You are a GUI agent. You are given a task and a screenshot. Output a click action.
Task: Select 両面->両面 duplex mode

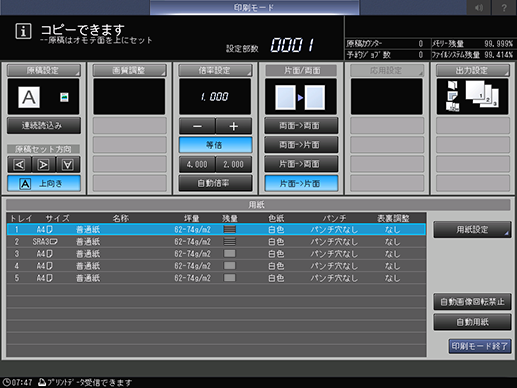coord(301,126)
